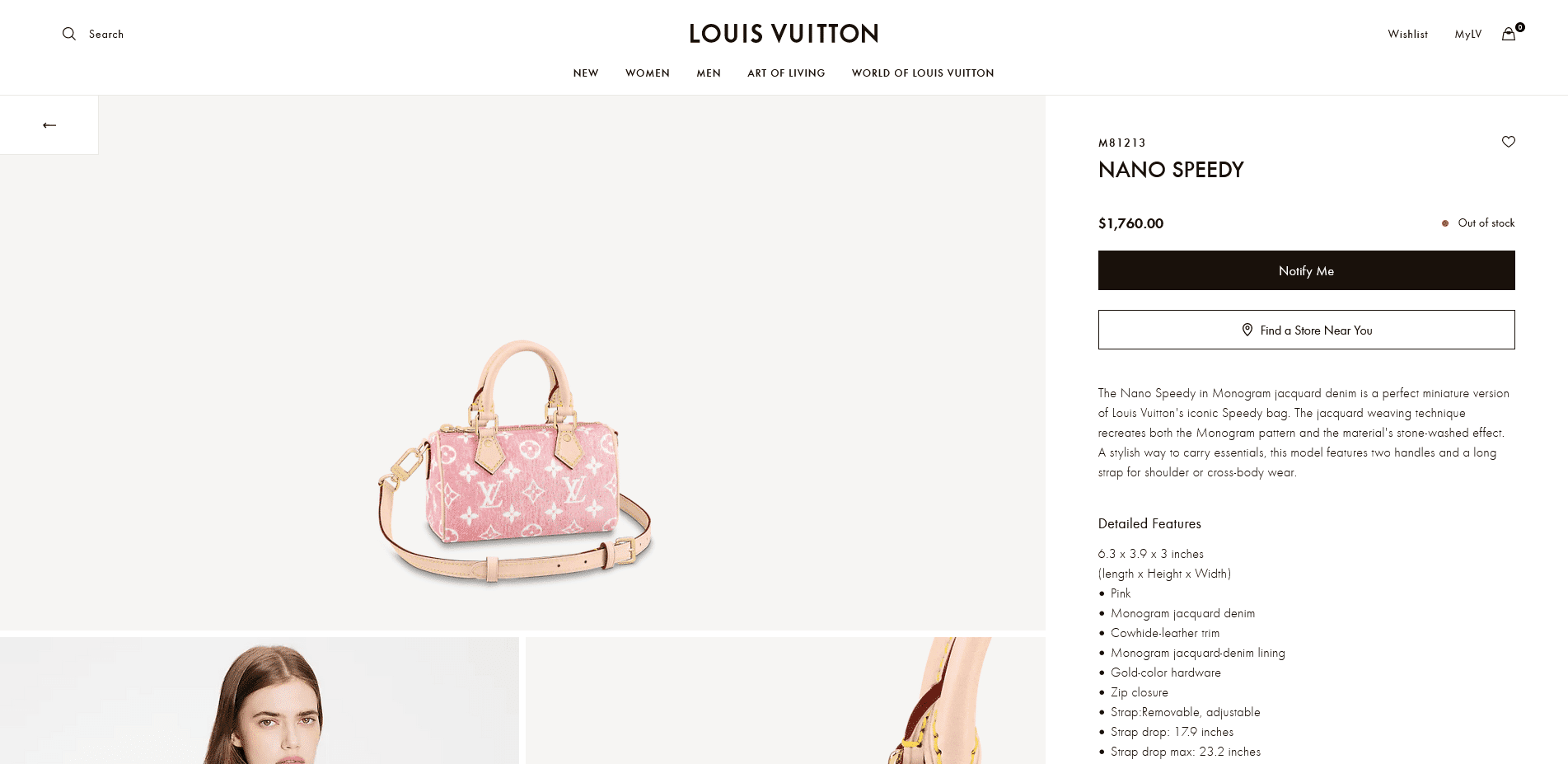1568x764 pixels.
Task: Click the Out of stock indicator dot
Action: [x=1445, y=223]
